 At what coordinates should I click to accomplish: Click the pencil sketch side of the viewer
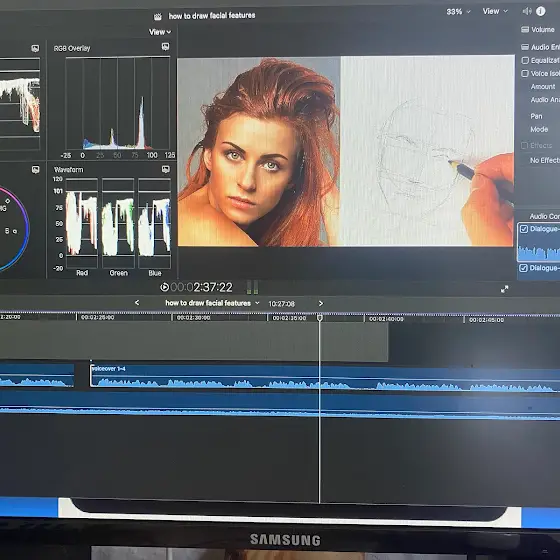pyautogui.click(x=427, y=151)
